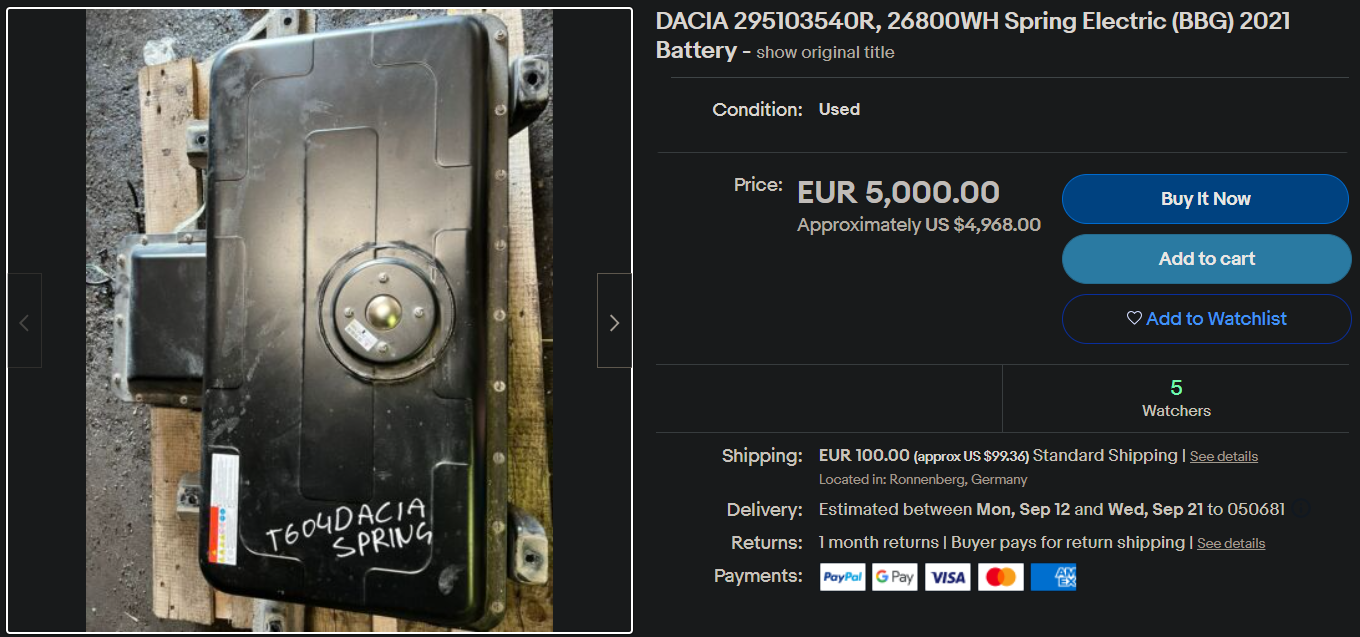1360x637 pixels.
Task: Open the show original title link
Action: [825, 53]
